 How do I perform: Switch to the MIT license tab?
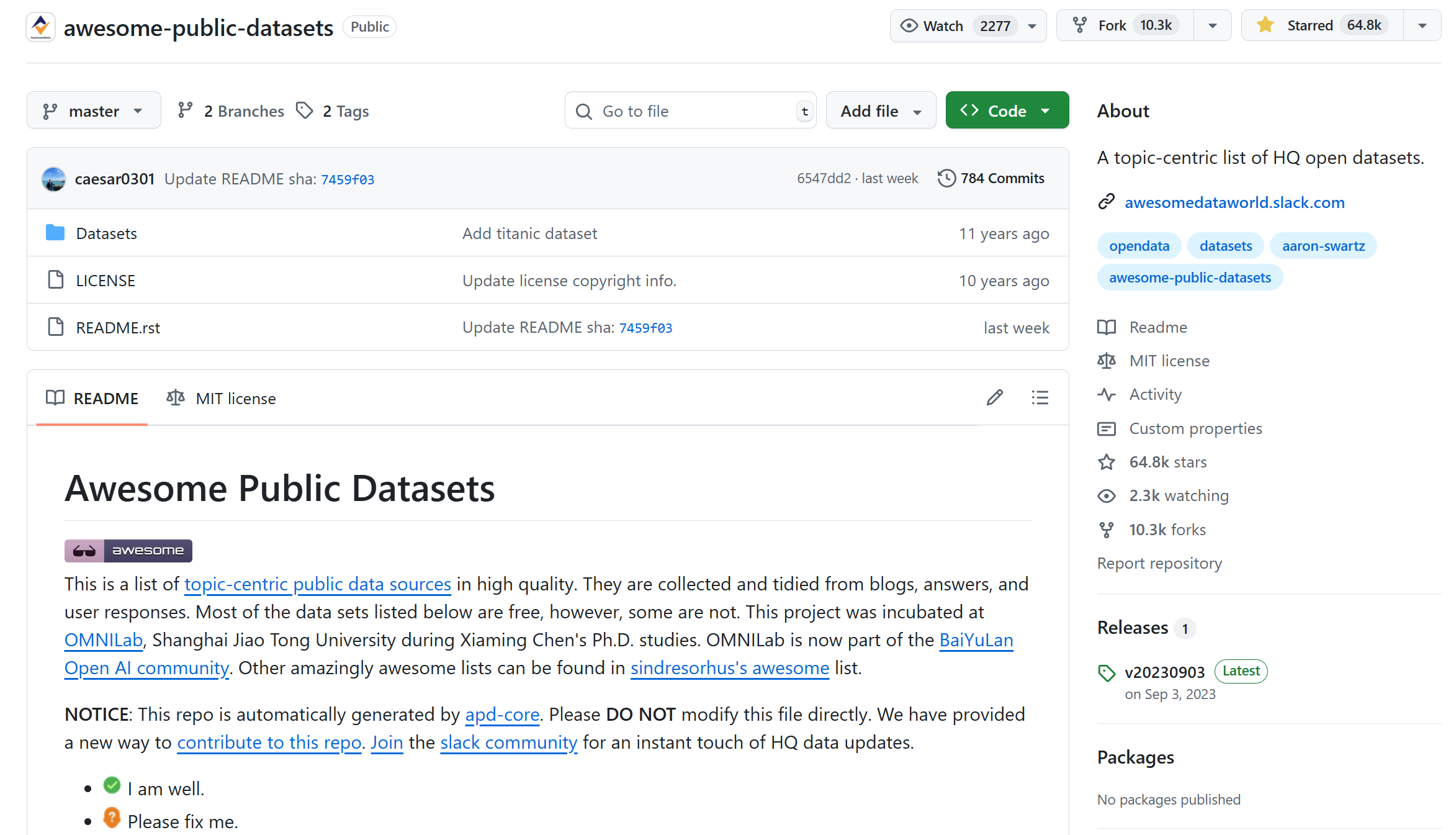pos(221,399)
